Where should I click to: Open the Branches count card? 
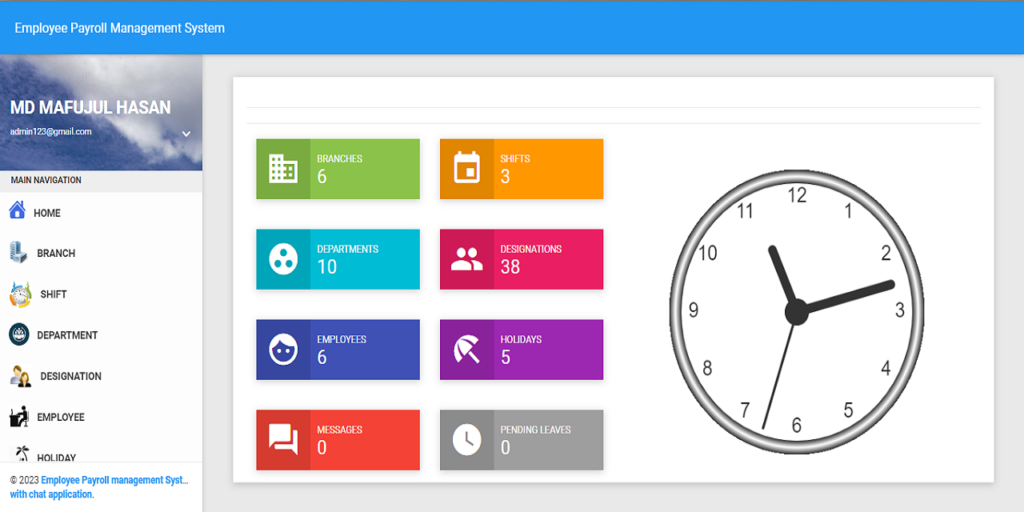coord(338,169)
